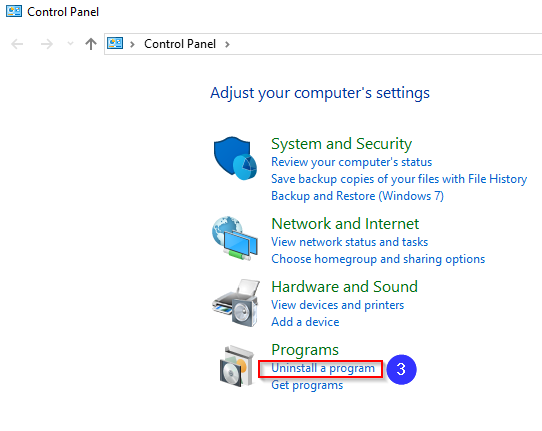Click Add a device link
542x431 pixels.
(305, 322)
